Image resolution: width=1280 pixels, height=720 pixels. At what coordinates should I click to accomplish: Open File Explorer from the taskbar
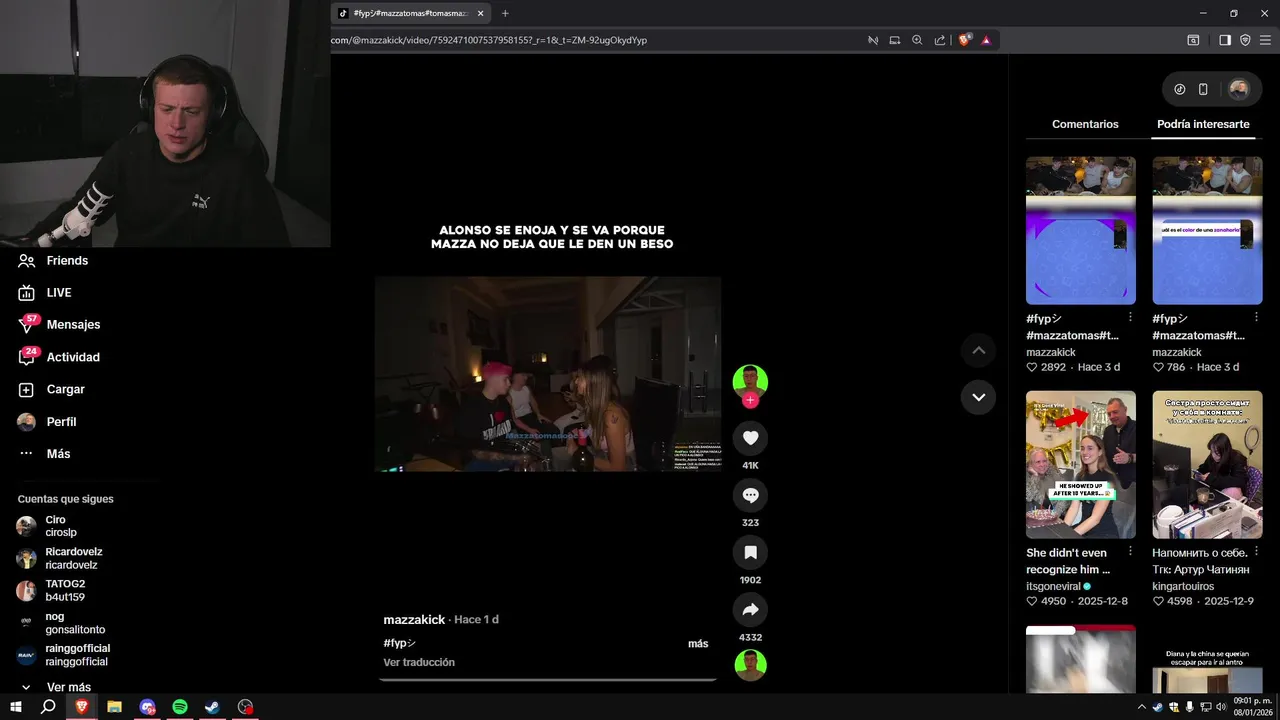115,707
